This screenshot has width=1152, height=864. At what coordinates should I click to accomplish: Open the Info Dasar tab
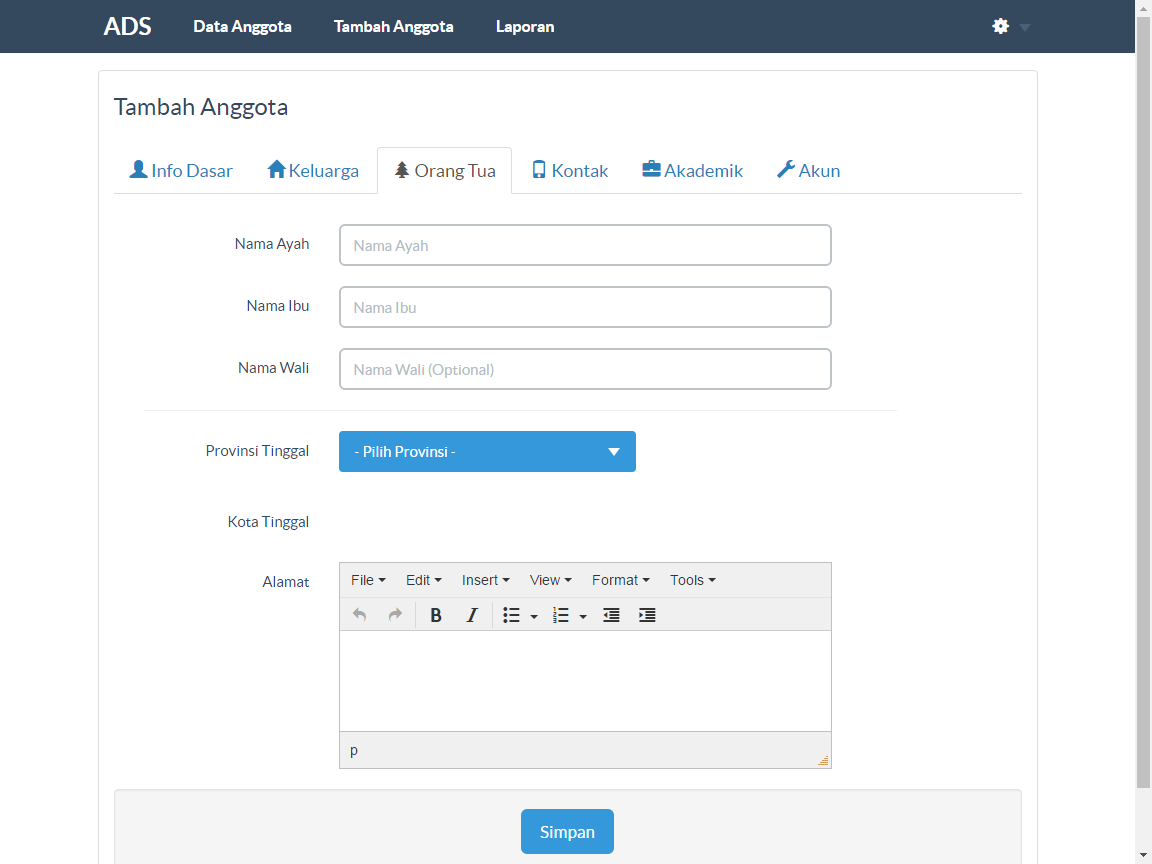[181, 171]
